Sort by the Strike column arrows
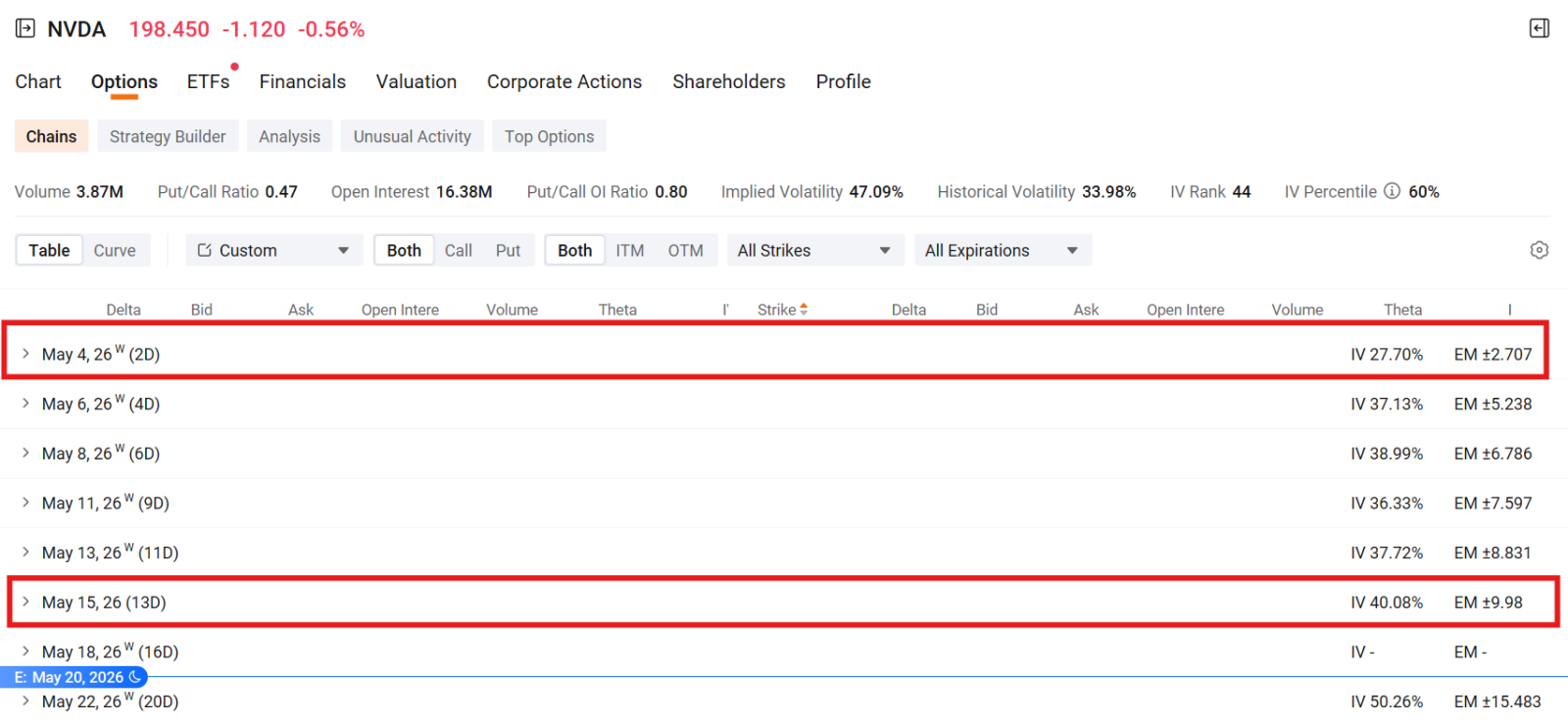Viewport: 1568px width, 723px height. click(x=804, y=309)
